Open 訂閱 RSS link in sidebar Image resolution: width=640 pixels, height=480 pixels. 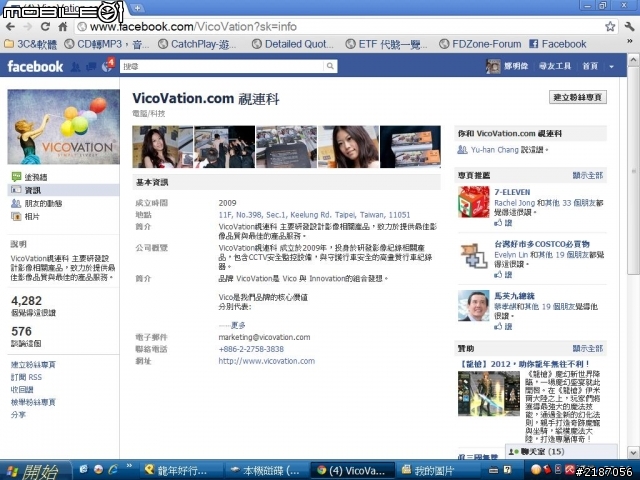(x=26, y=377)
